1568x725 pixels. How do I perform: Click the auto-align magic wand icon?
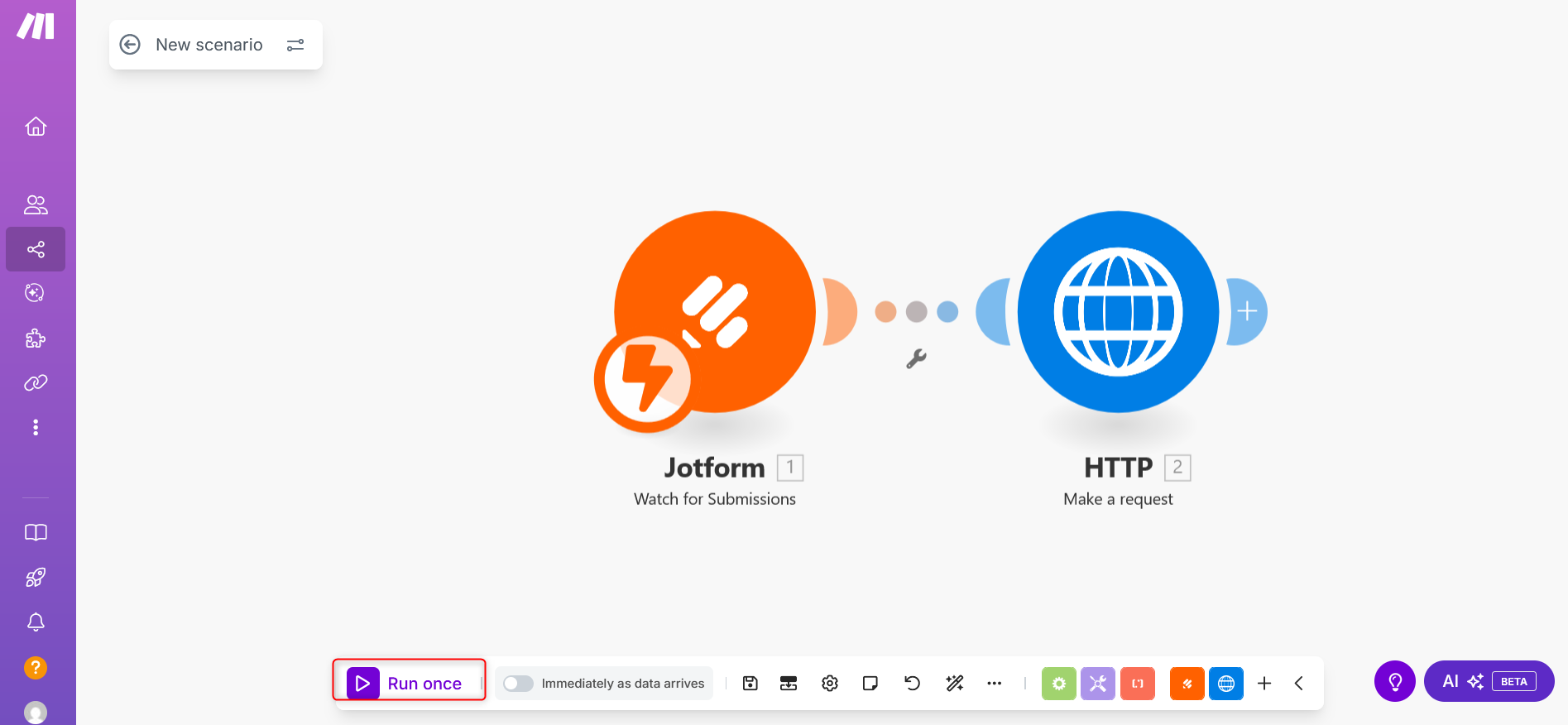click(x=954, y=683)
